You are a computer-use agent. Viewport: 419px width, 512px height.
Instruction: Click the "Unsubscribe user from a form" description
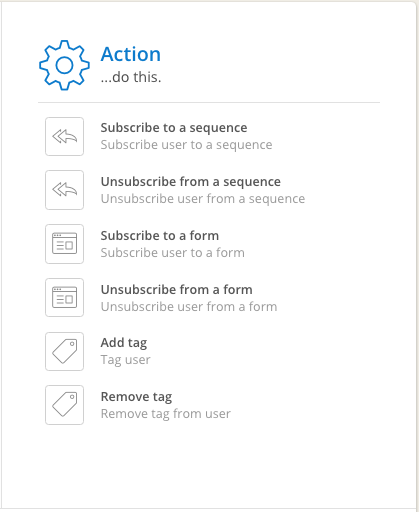[189, 307]
